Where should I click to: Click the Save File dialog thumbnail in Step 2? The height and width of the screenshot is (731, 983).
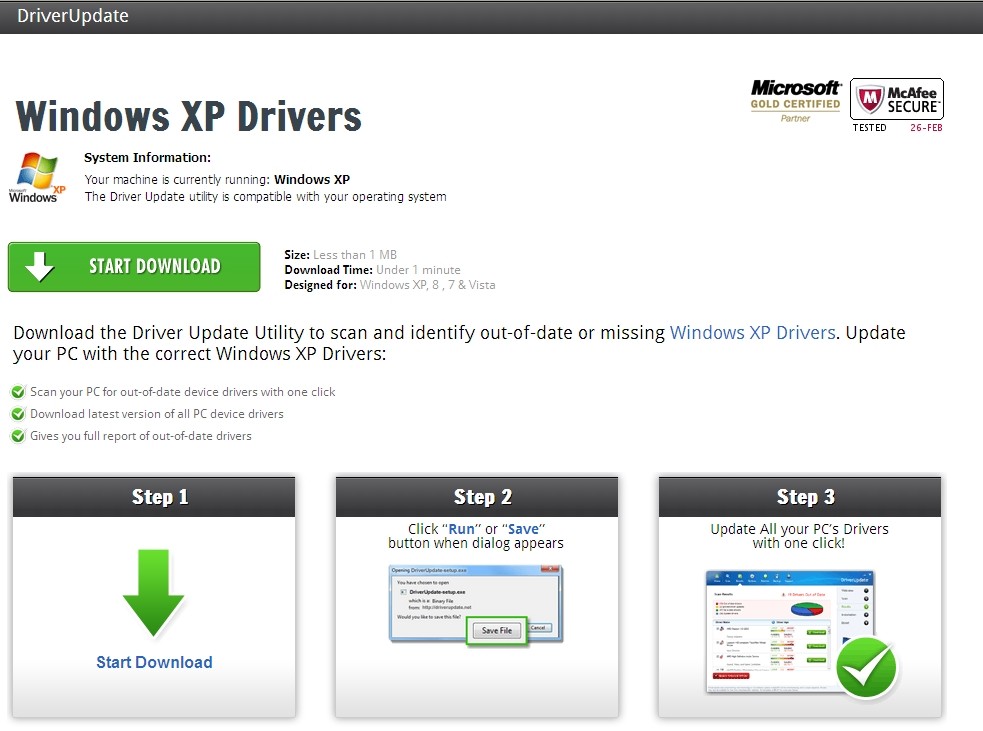476,604
